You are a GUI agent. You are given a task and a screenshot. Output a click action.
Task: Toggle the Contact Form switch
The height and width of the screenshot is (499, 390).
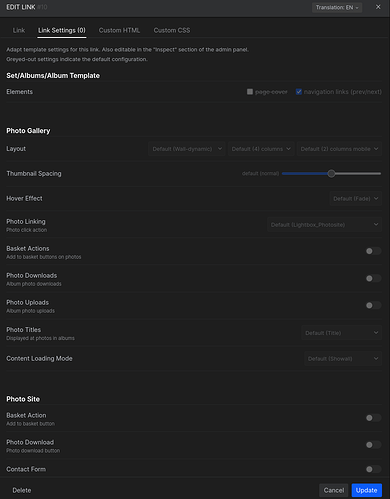click(x=373, y=469)
